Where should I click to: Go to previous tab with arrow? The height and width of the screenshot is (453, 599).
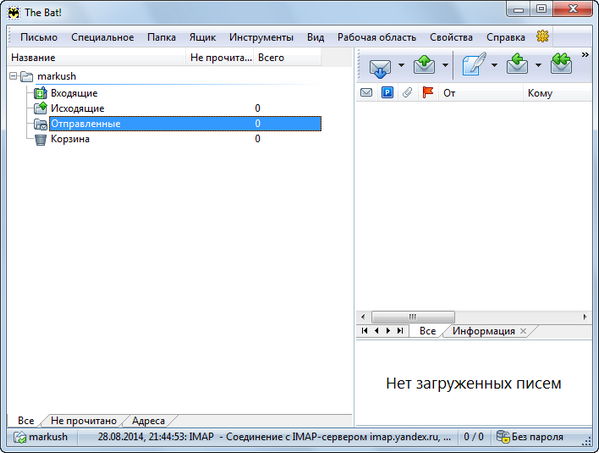(377, 331)
